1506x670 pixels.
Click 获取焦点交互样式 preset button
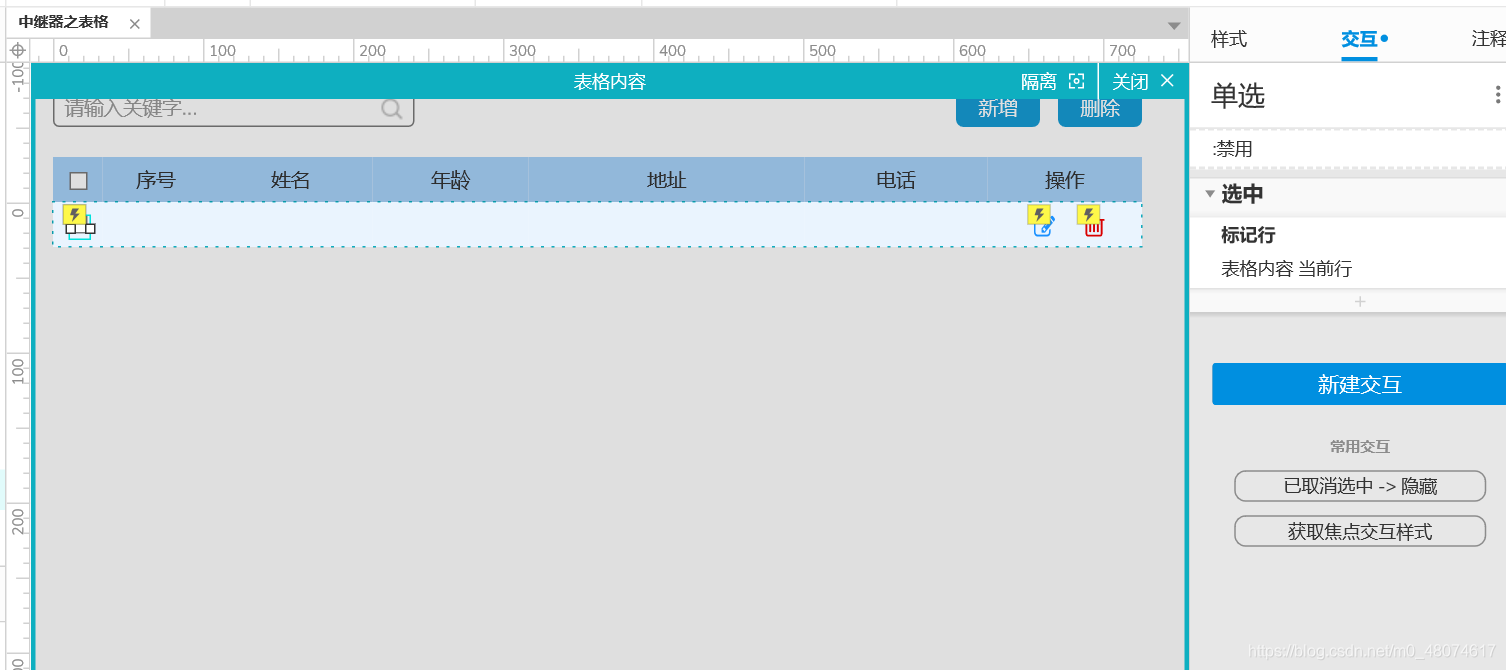[1360, 531]
